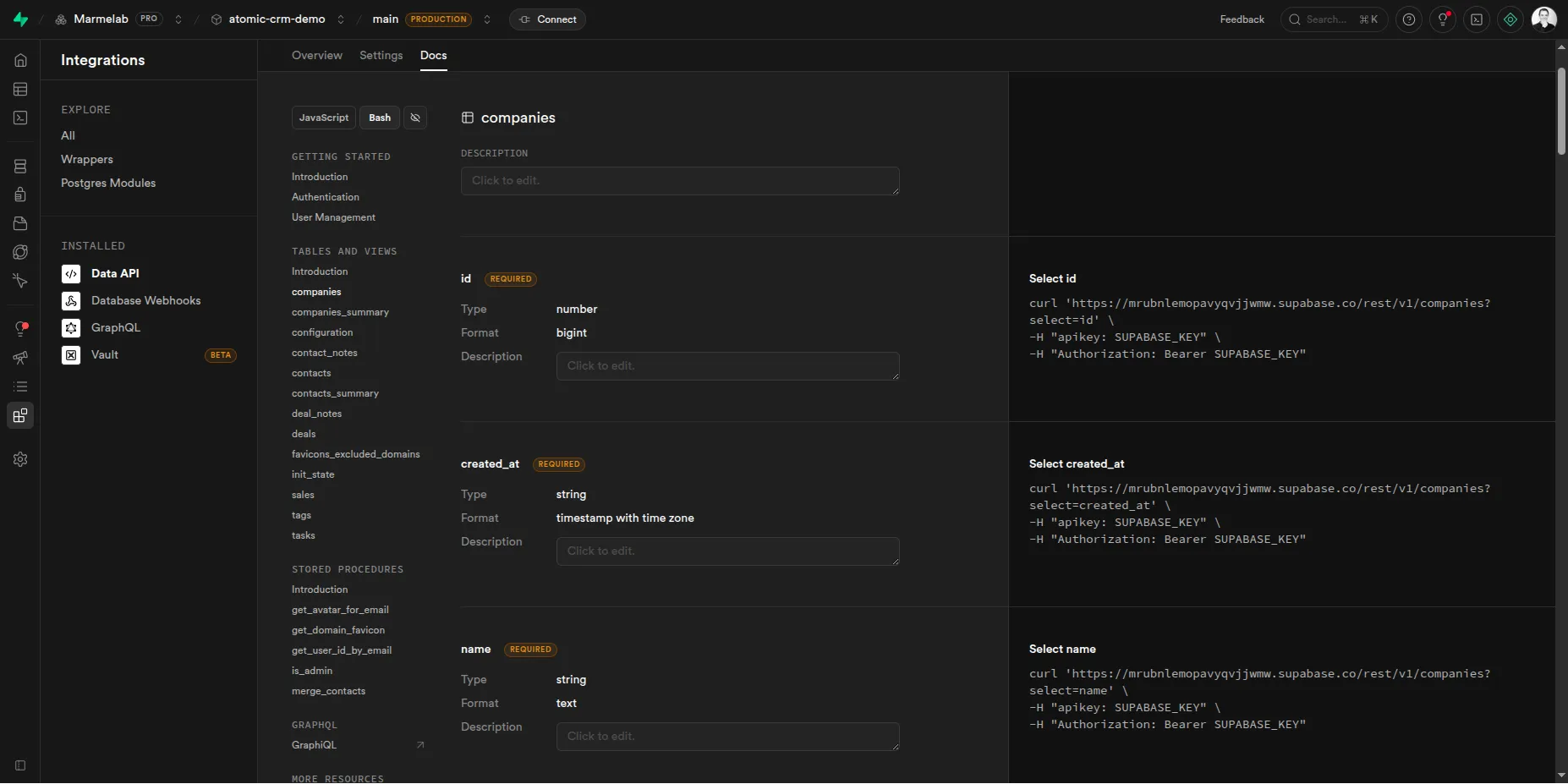The image size is (1568, 784).
Task: Open the Authentication sidebar icon
Action: pos(19,195)
